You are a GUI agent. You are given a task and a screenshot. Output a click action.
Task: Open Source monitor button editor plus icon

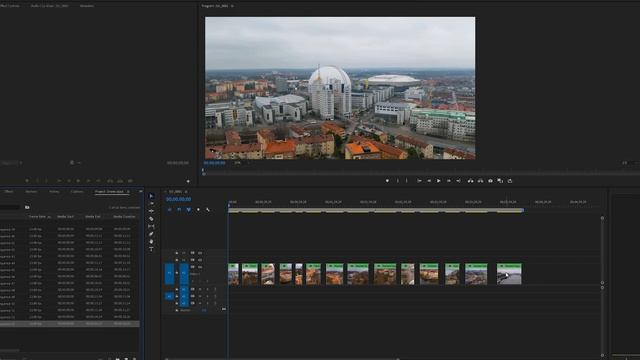coord(188,181)
